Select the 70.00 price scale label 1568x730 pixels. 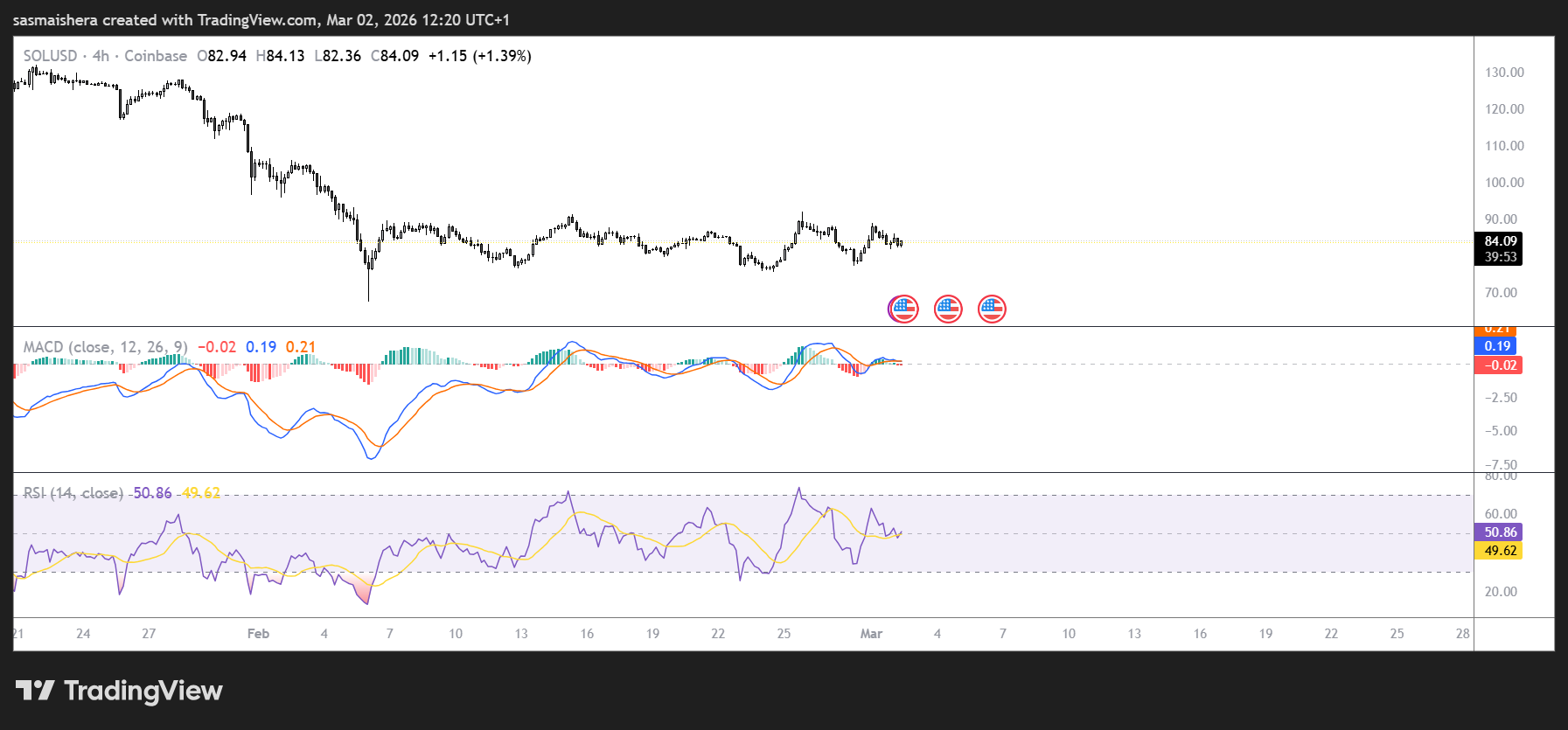pyautogui.click(x=1501, y=293)
